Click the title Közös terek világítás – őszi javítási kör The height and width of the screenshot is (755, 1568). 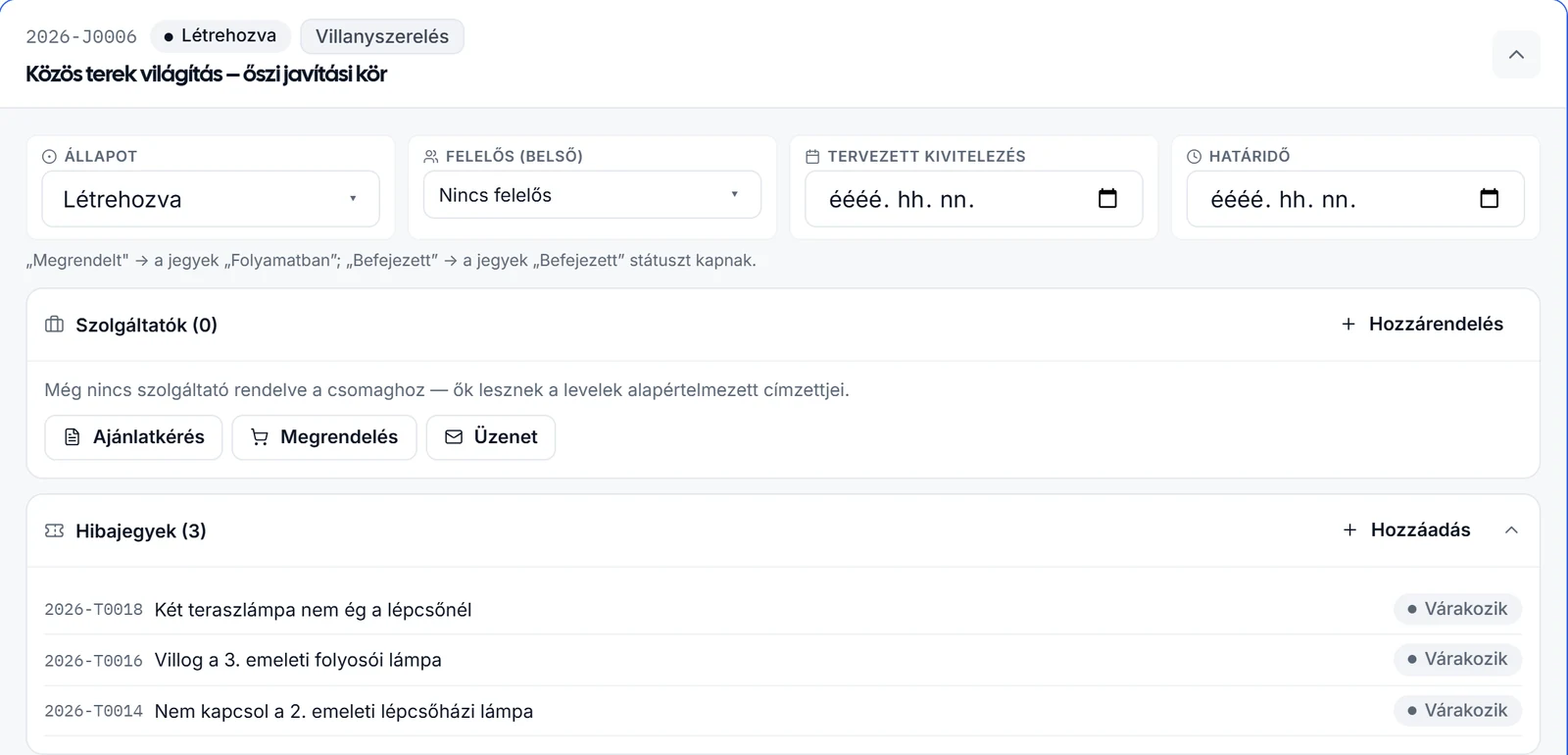(206, 75)
